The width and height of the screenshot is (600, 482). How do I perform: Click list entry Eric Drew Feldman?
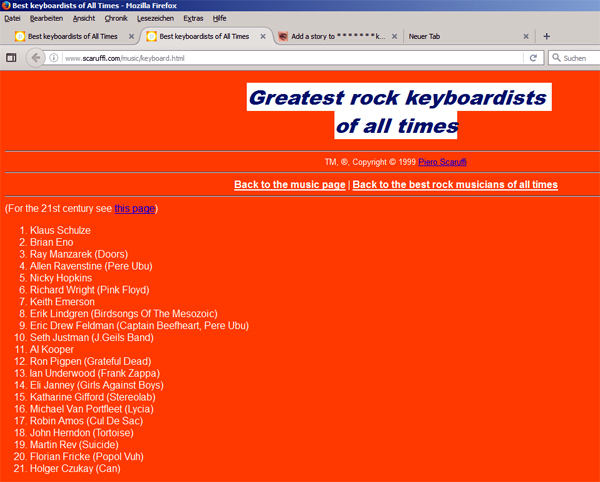[139, 326]
